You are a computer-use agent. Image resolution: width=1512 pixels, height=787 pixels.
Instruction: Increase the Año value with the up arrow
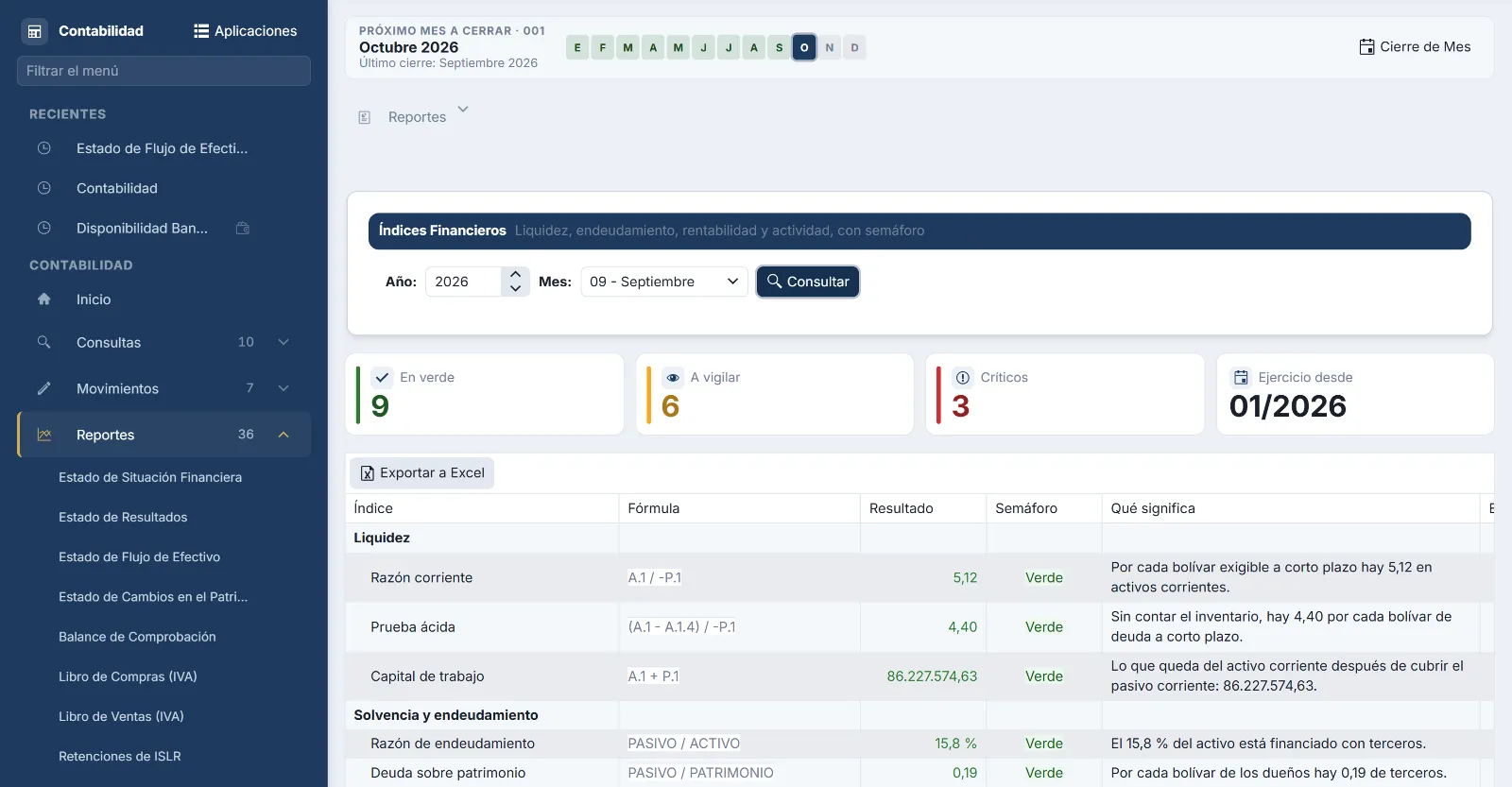click(515, 275)
